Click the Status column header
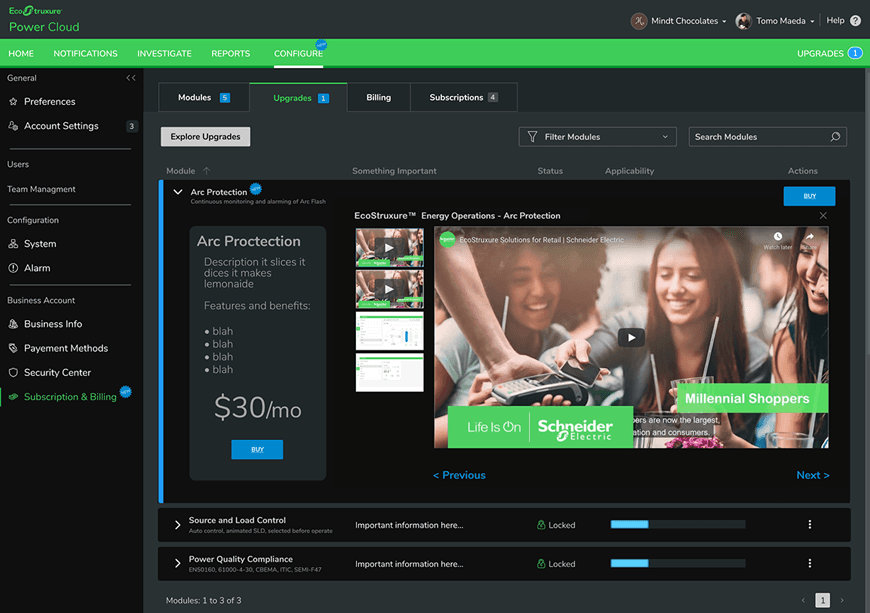 [x=550, y=171]
